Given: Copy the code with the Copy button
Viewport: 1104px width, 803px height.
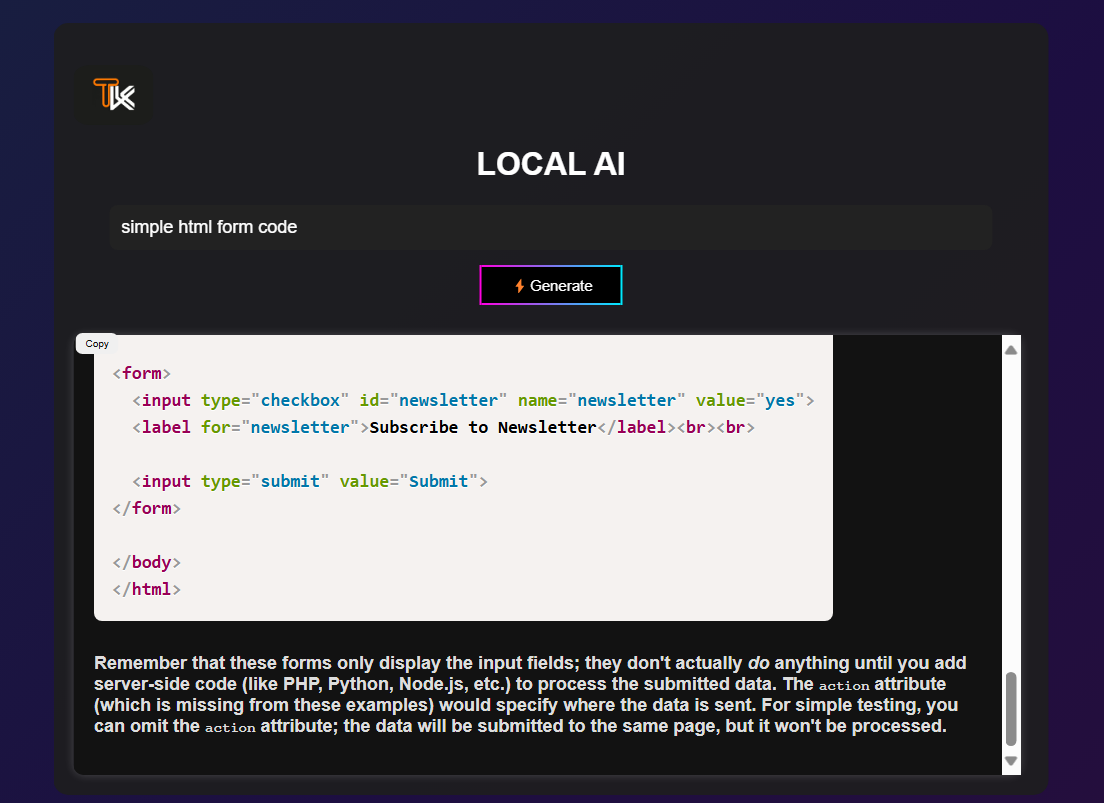Looking at the screenshot, I should [97, 344].
